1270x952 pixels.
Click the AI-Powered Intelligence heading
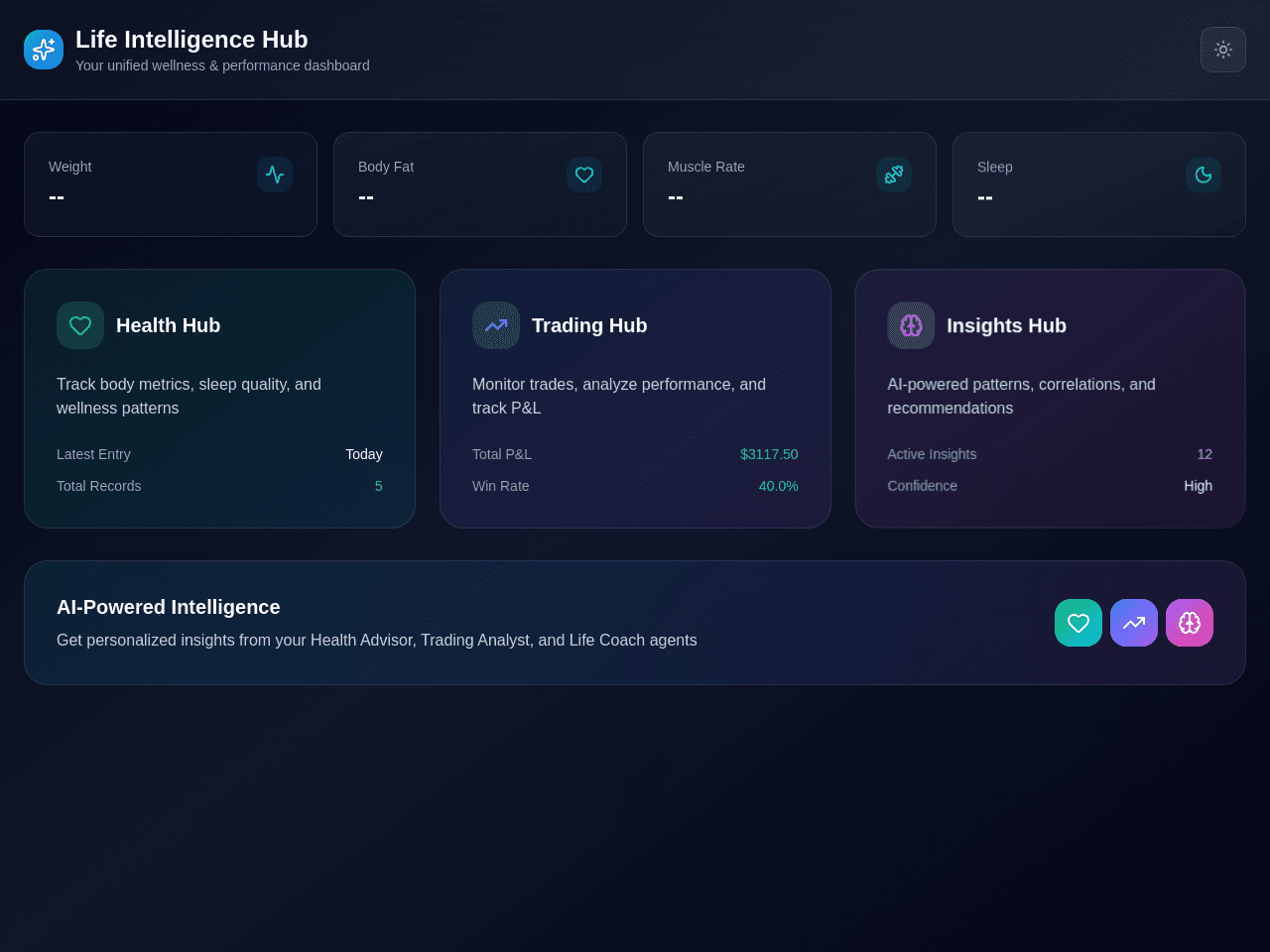coord(168,607)
